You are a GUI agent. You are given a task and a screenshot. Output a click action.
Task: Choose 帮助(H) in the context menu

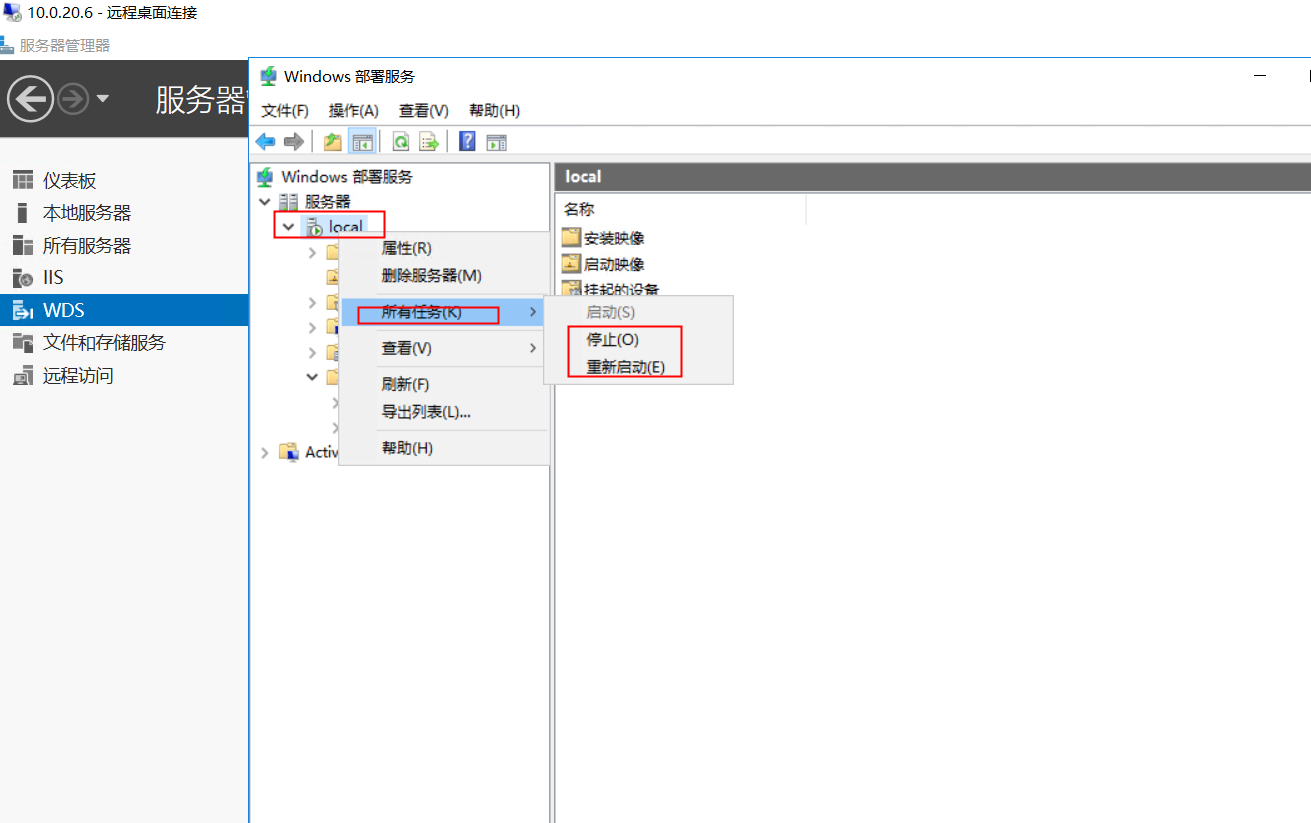[444, 448]
